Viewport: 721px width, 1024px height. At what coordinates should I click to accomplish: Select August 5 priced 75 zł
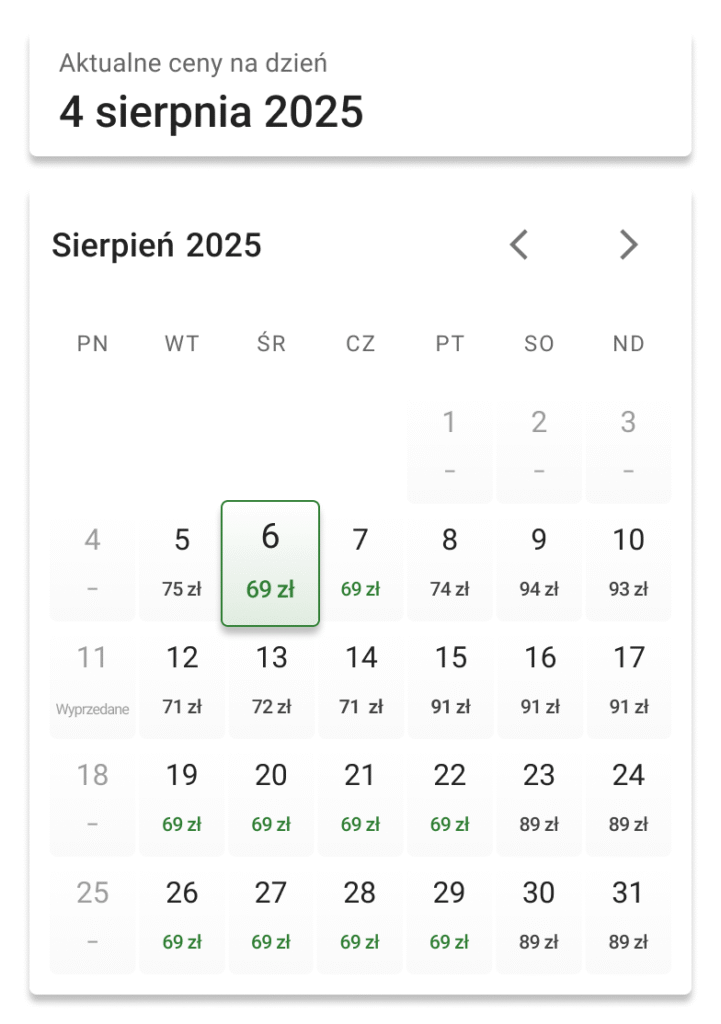pyautogui.click(x=182, y=563)
